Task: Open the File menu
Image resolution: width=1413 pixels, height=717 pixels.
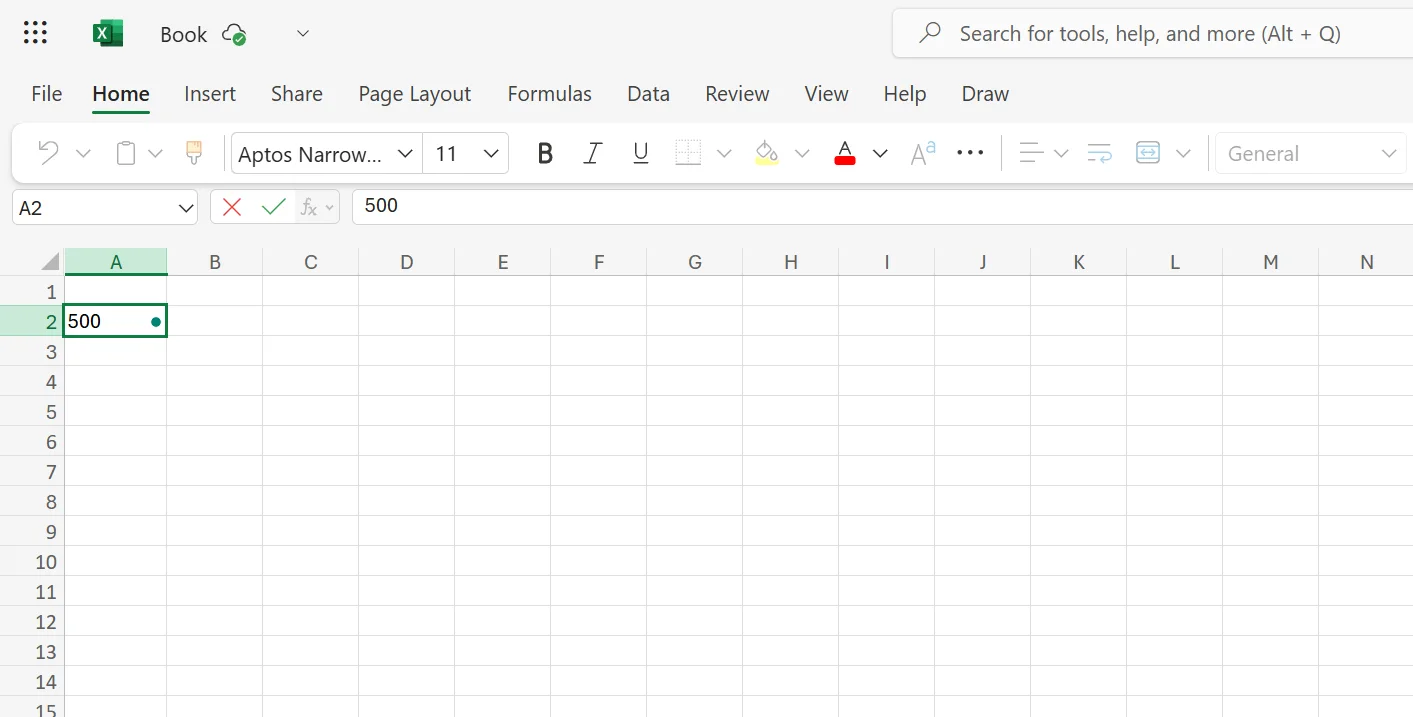Action: 46,93
